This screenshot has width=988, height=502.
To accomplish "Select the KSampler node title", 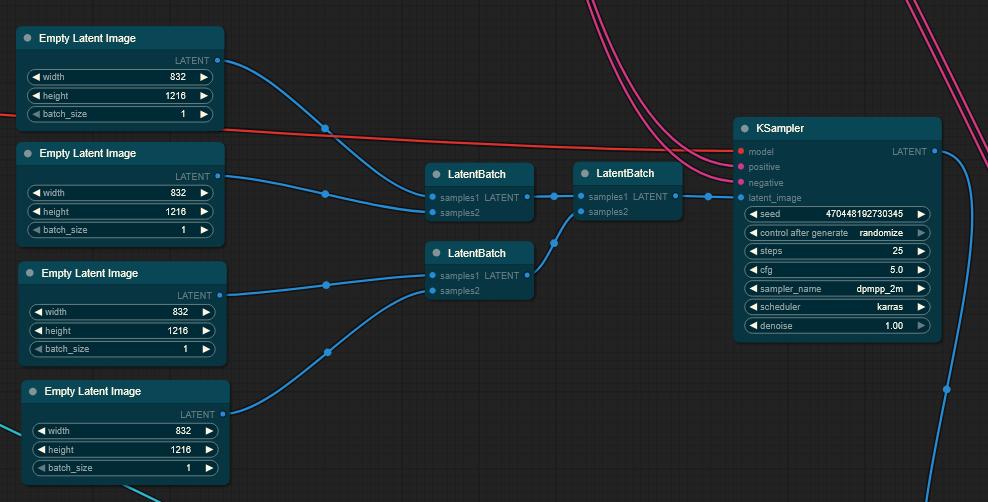I will pyautogui.click(x=780, y=128).
